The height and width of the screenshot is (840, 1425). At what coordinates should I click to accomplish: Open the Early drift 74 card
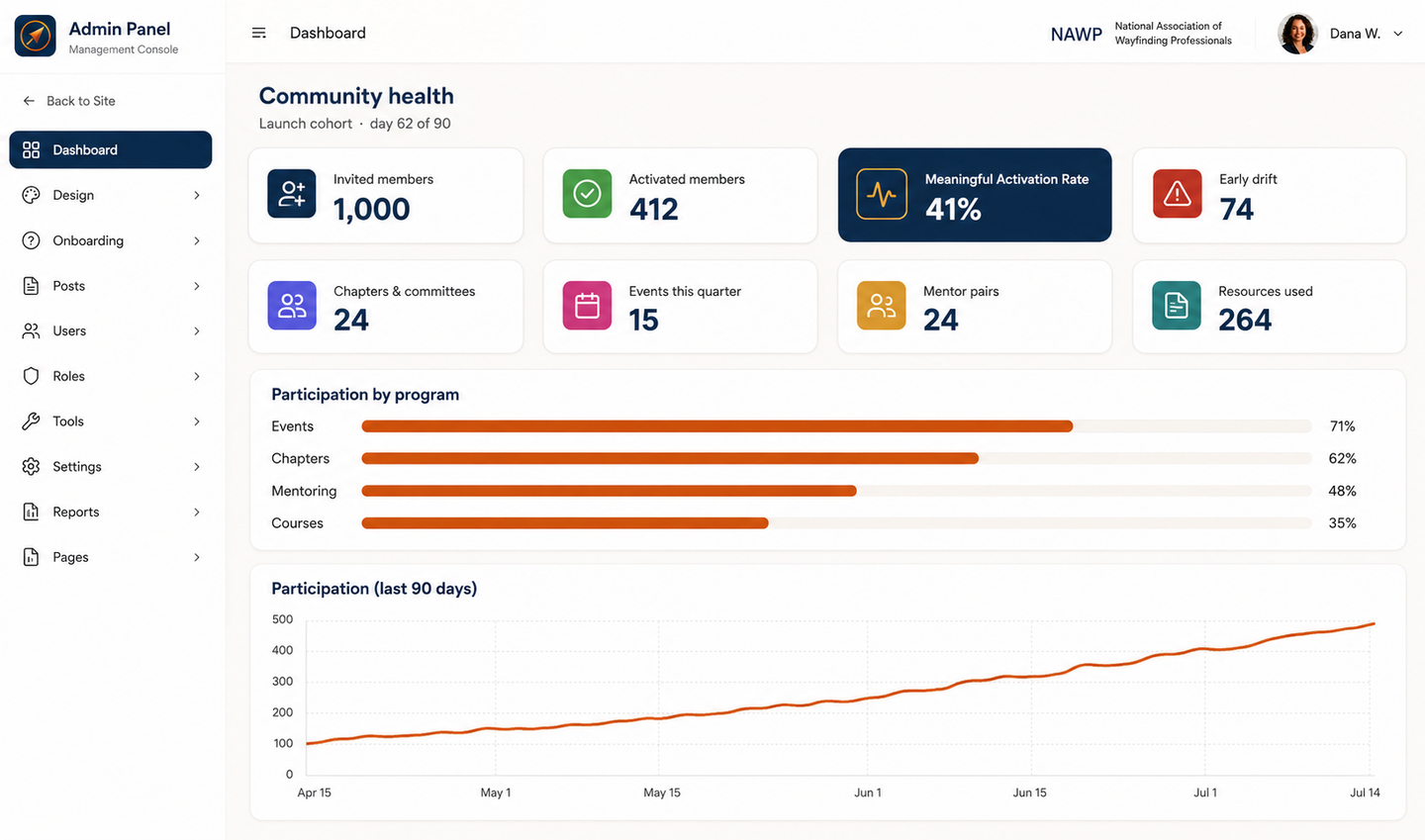[x=1269, y=195]
